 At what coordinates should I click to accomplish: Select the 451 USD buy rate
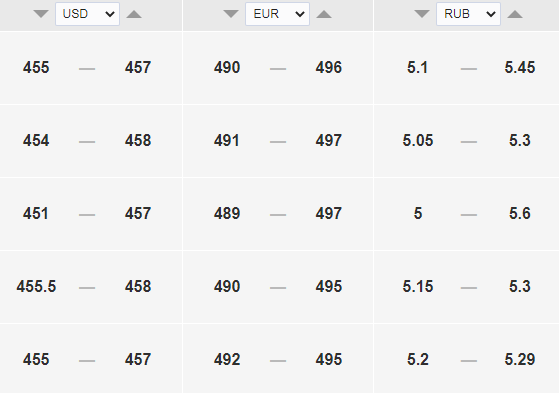tap(36, 214)
